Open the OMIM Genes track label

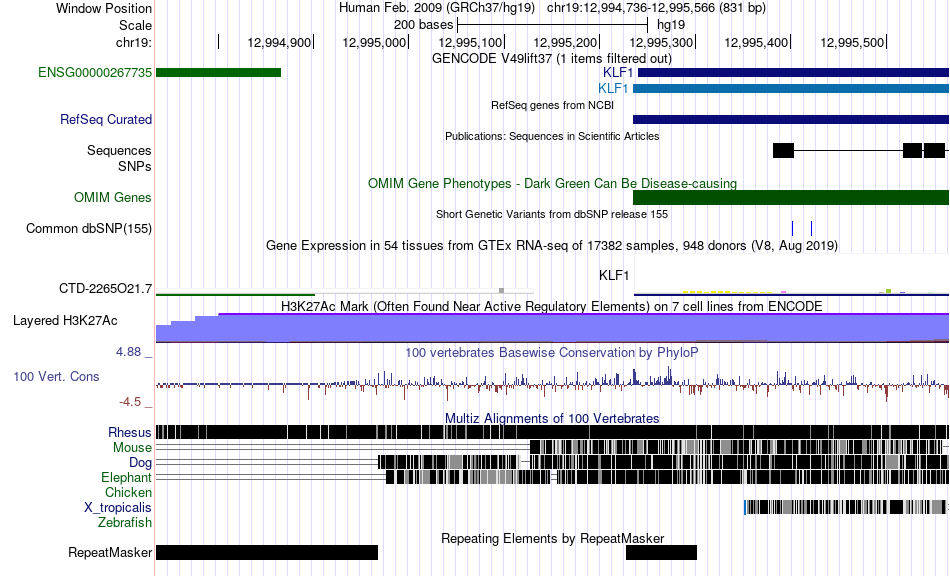tap(113, 197)
